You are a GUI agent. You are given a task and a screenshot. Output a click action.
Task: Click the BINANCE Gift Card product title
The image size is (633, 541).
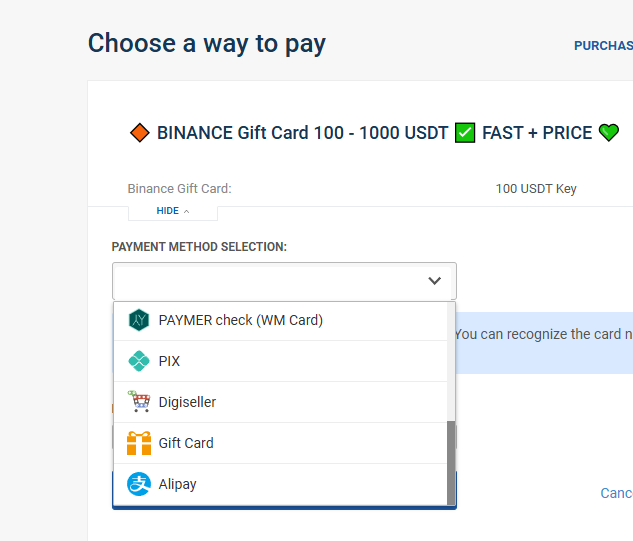point(302,133)
